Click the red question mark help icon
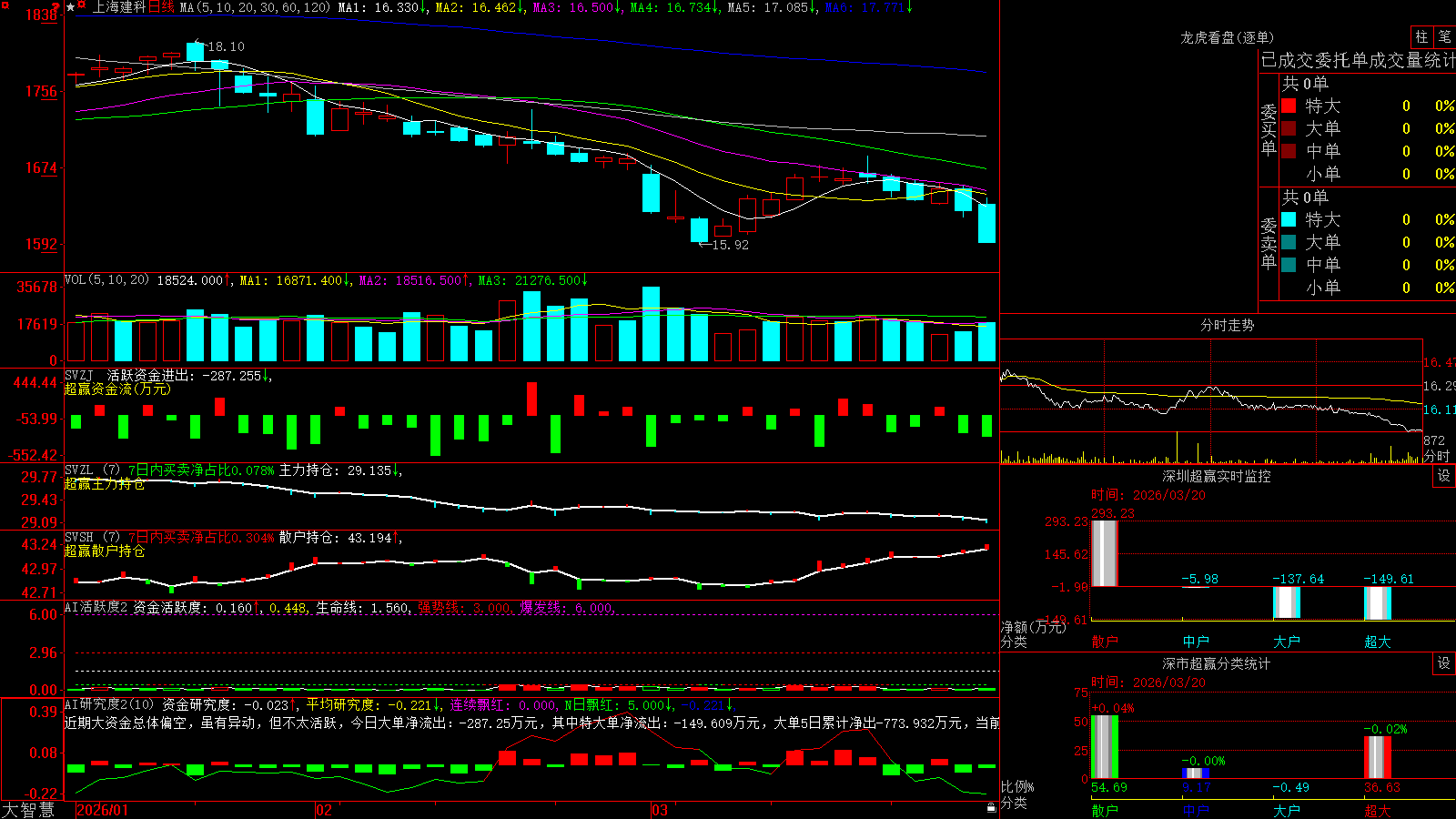The image size is (1456, 819). 56,6
